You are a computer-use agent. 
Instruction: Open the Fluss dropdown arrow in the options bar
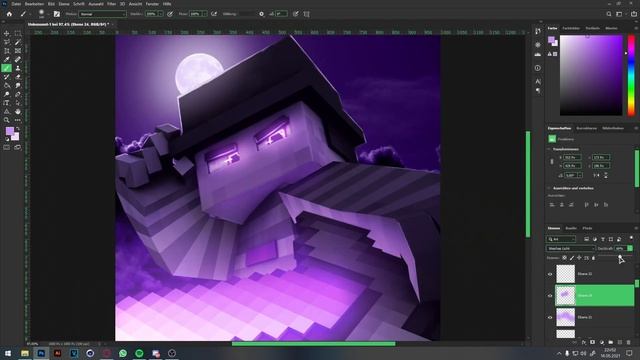(204, 14)
